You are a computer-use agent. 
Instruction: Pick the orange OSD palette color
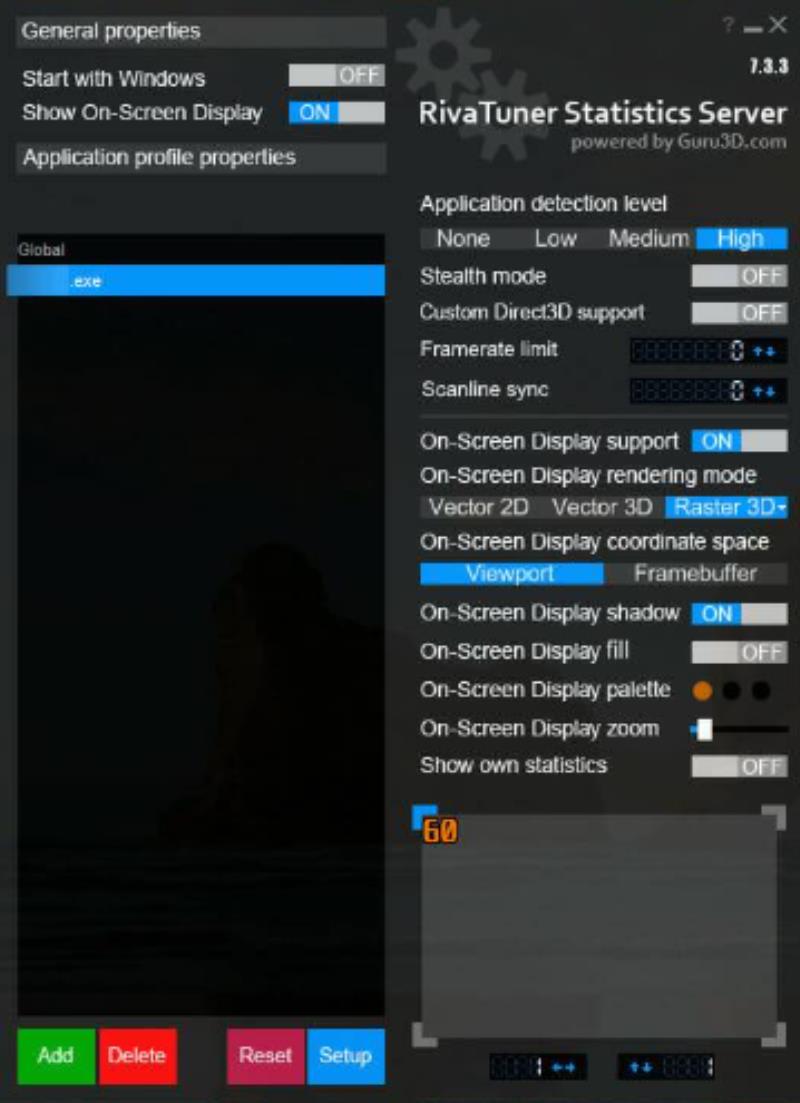[x=702, y=691]
